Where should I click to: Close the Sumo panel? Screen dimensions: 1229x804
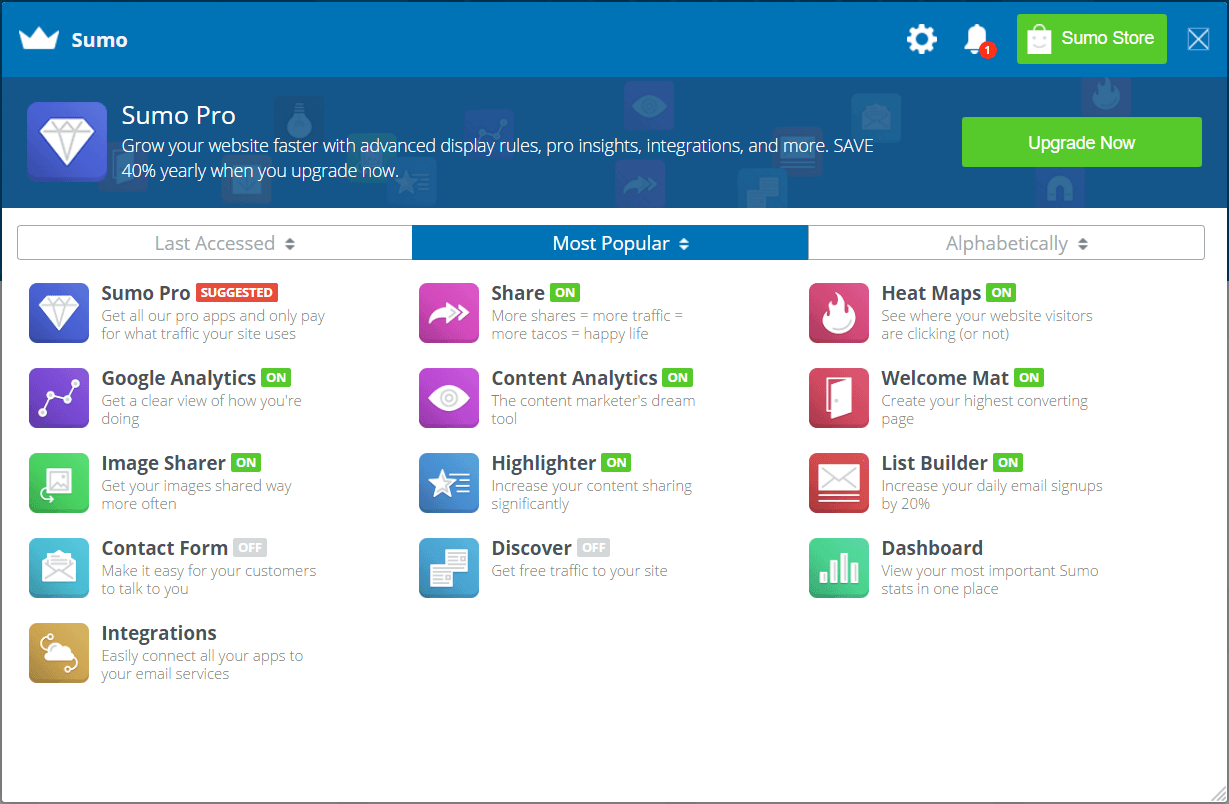click(1198, 39)
